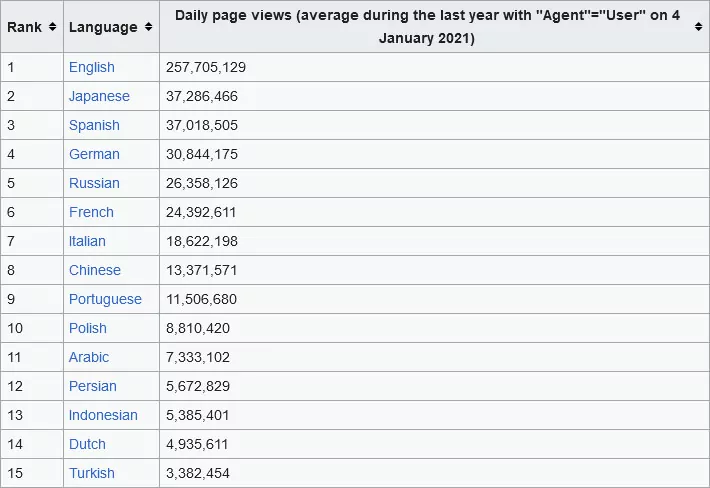Select the value 257,705,129
Screen dimensions: 710x488
click(206, 67)
